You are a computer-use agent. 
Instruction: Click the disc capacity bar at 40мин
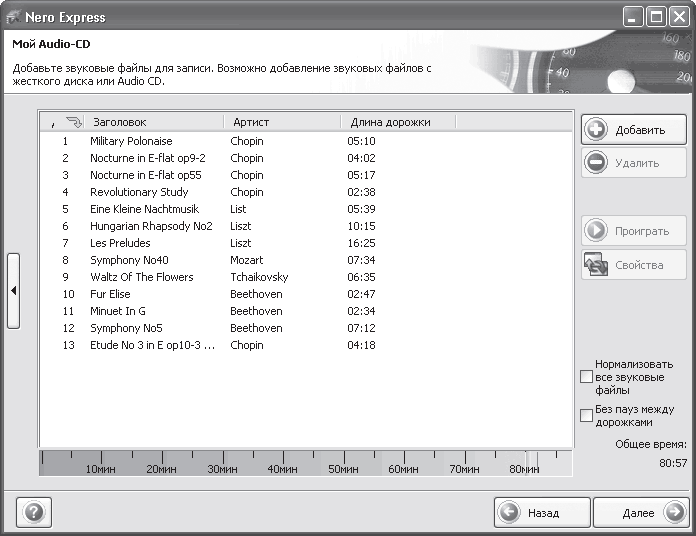point(283,463)
